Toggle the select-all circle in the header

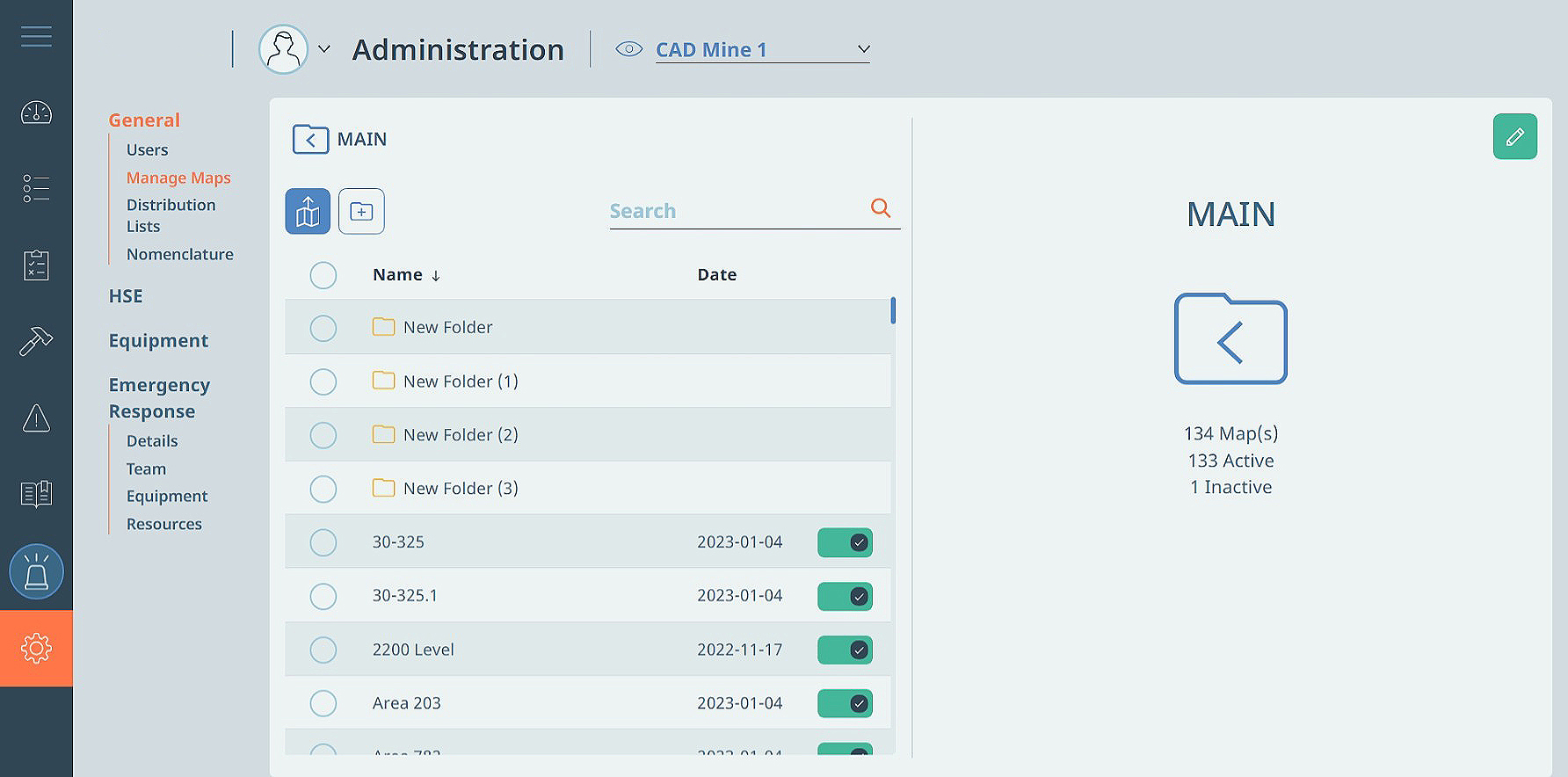(323, 275)
